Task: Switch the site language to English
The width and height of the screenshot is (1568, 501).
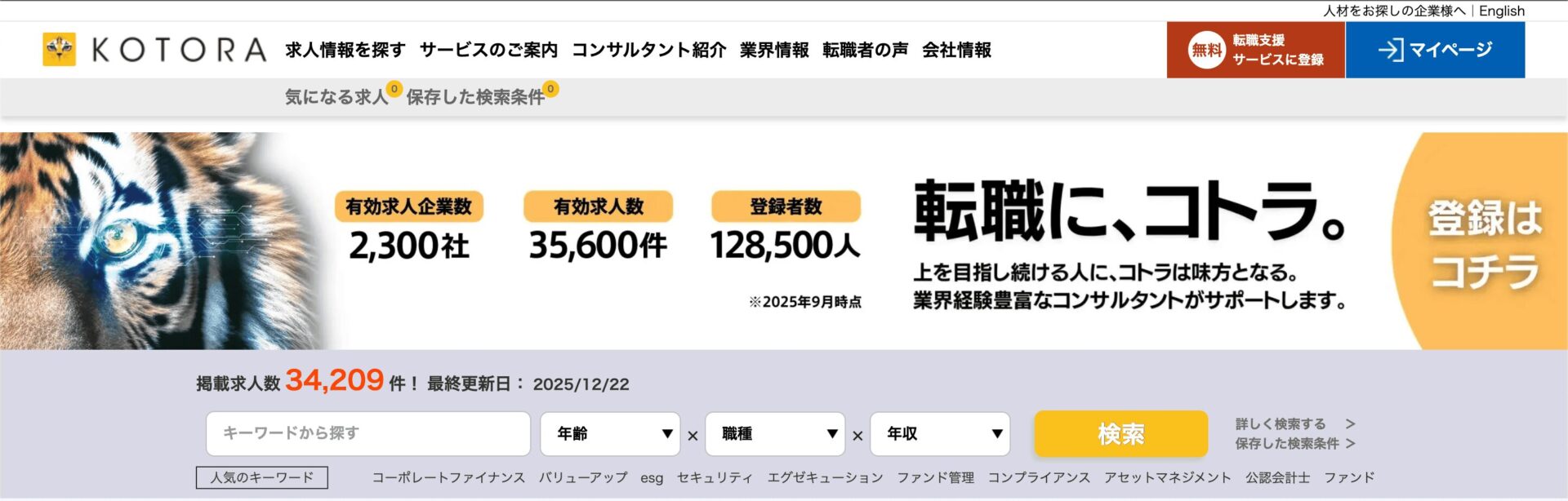Action: click(1502, 11)
